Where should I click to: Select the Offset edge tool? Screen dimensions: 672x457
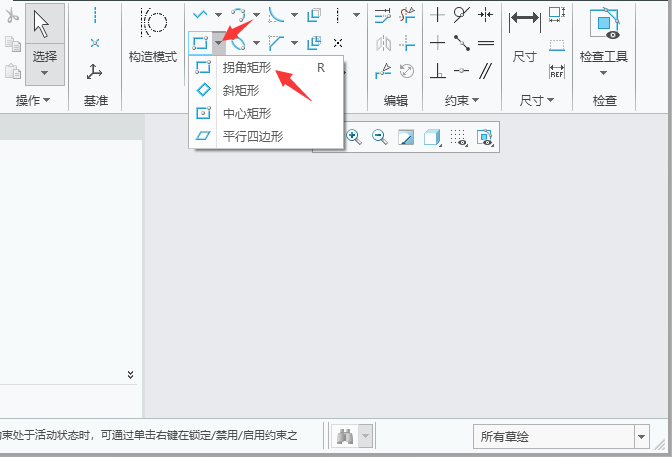pos(314,15)
